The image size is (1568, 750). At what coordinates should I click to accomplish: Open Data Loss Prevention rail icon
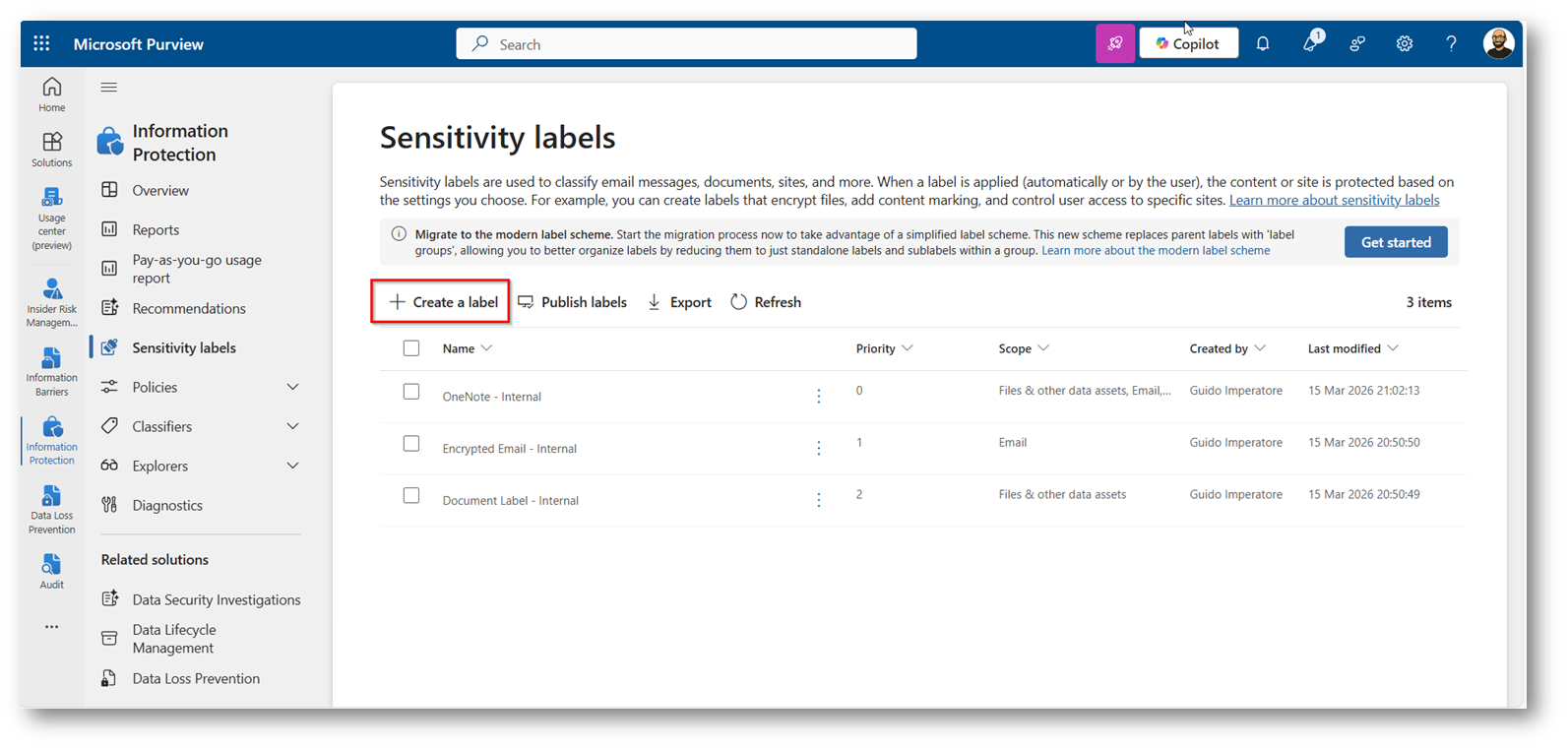coord(52,508)
